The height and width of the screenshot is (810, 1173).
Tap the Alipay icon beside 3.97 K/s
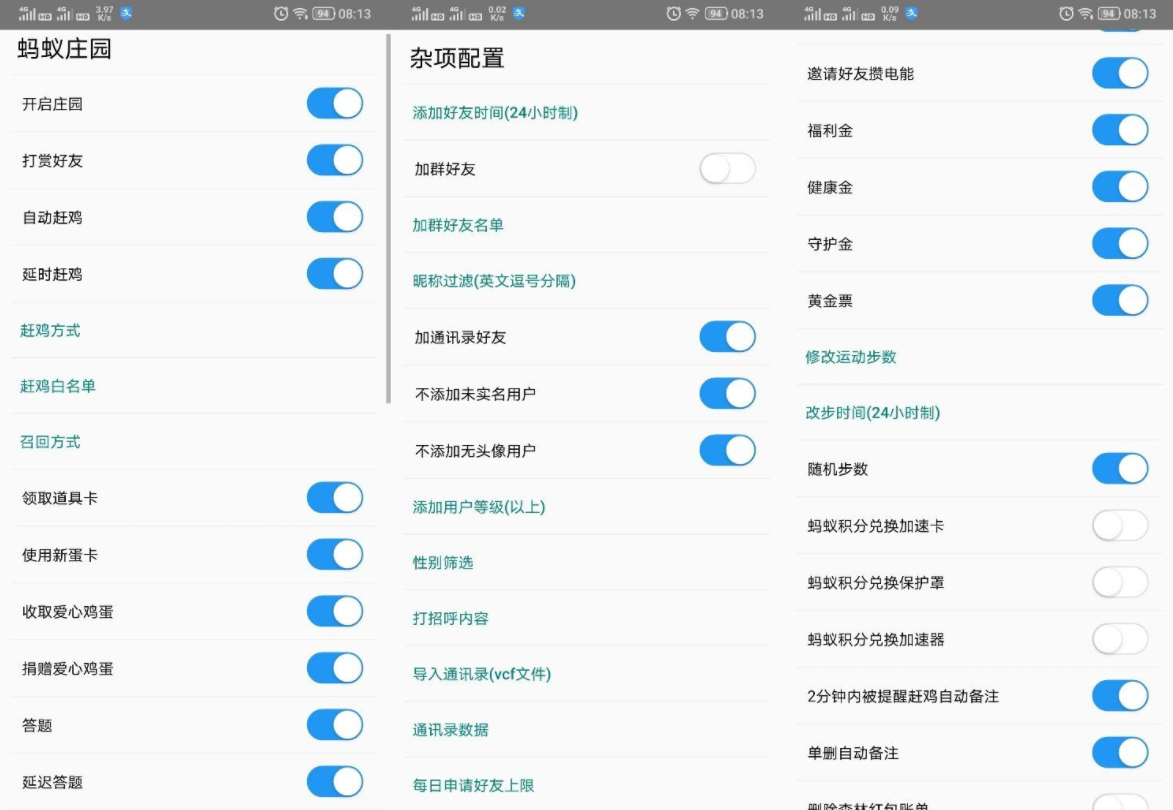126,13
